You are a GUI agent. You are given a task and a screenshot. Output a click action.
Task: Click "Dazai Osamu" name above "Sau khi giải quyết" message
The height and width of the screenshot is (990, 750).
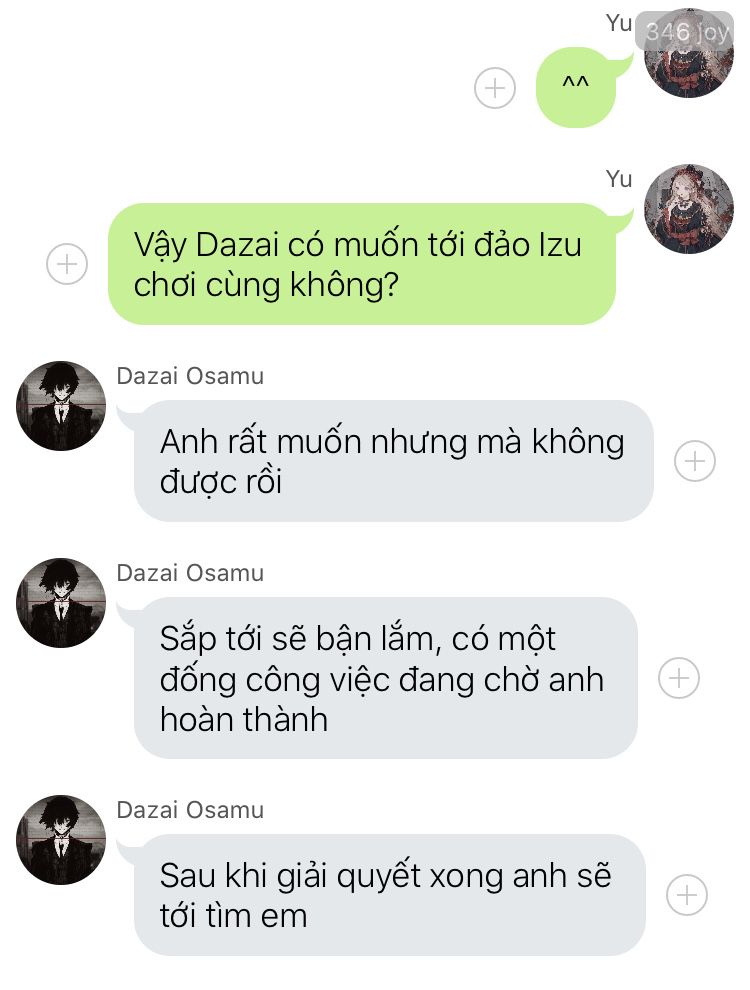coord(190,809)
